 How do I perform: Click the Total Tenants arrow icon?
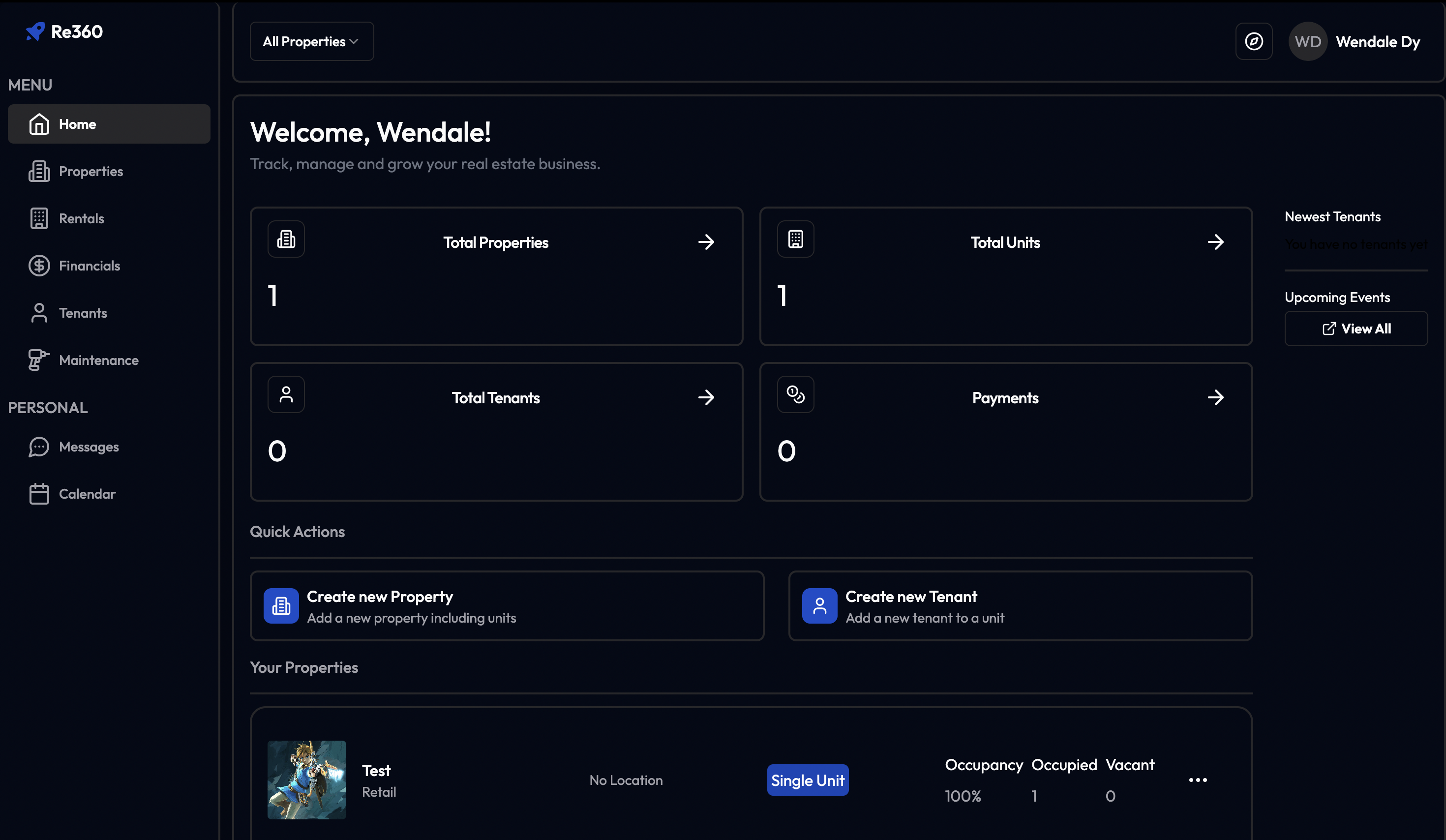706,397
